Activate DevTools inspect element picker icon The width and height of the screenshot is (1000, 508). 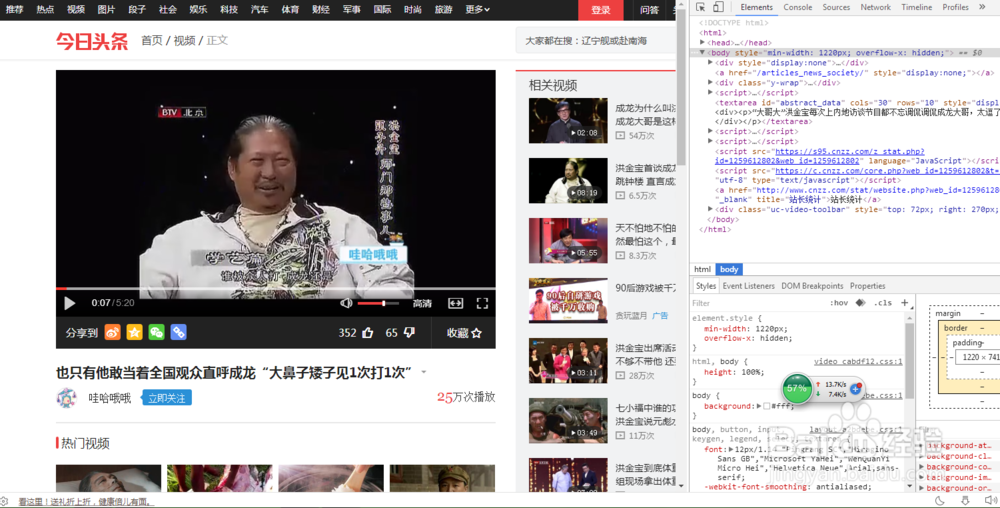700,7
